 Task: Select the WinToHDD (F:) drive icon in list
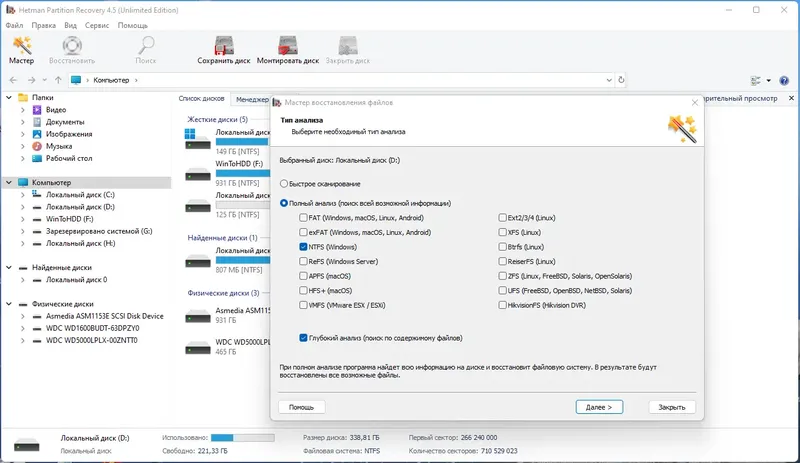198,174
